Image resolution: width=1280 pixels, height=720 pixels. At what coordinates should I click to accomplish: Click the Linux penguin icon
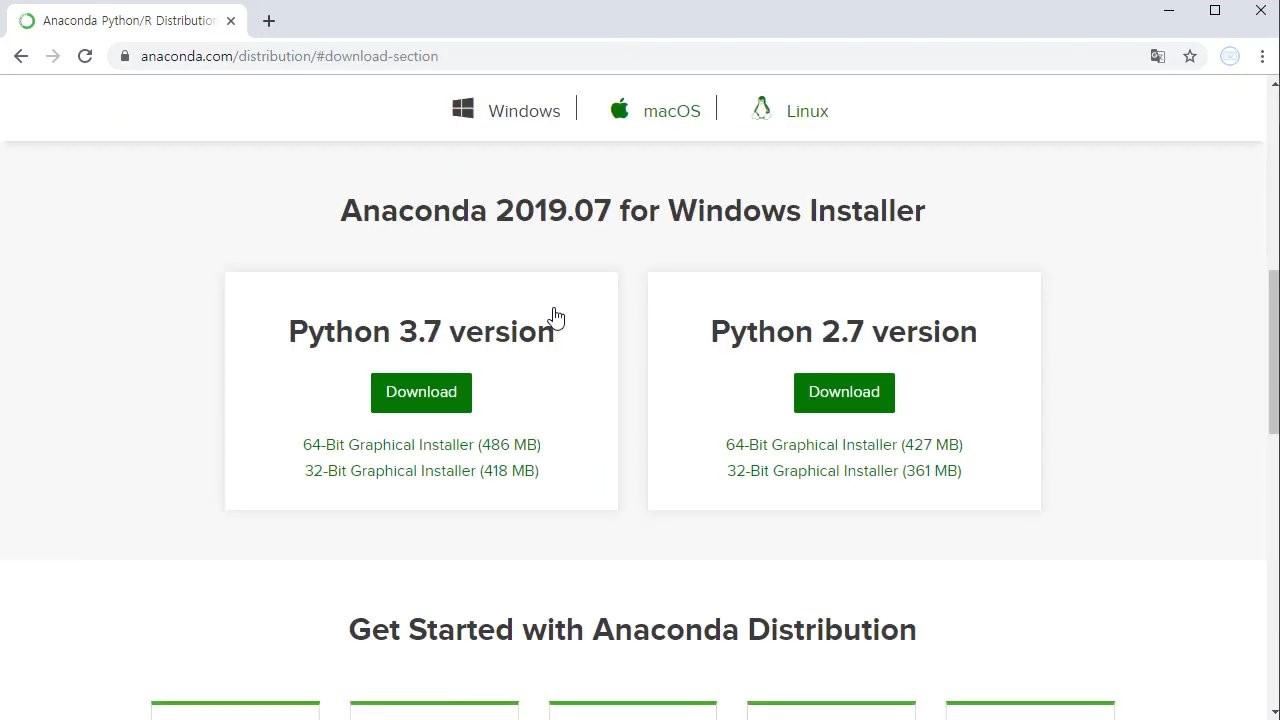click(x=762, y=109)
